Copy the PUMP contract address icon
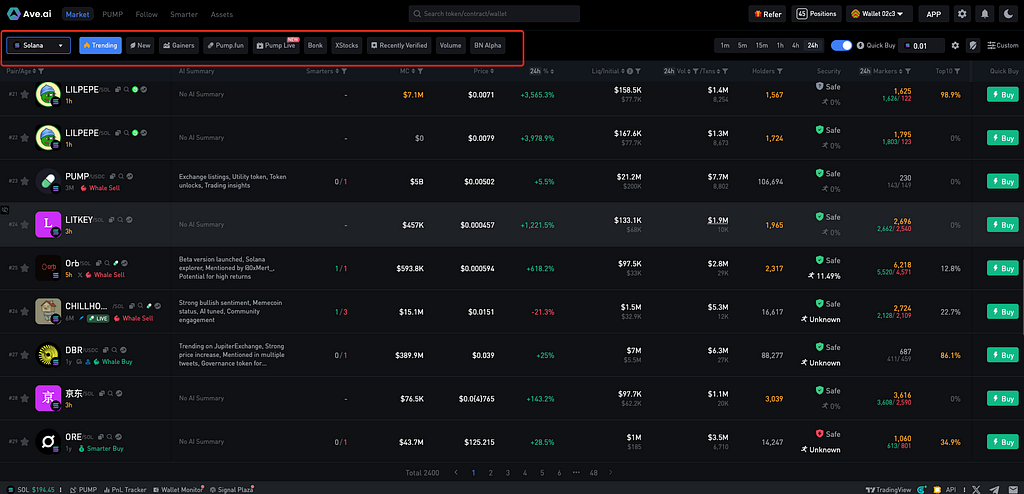 [x=113, y=176]
